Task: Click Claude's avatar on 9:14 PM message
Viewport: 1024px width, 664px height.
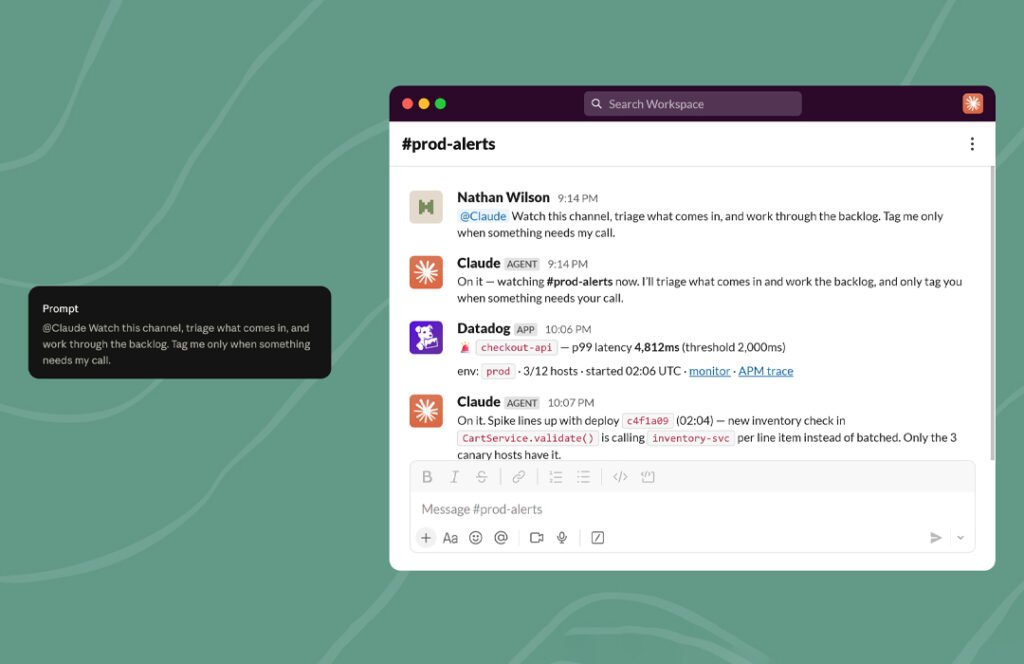Action: pyautogui.click(x=426, y=272)
